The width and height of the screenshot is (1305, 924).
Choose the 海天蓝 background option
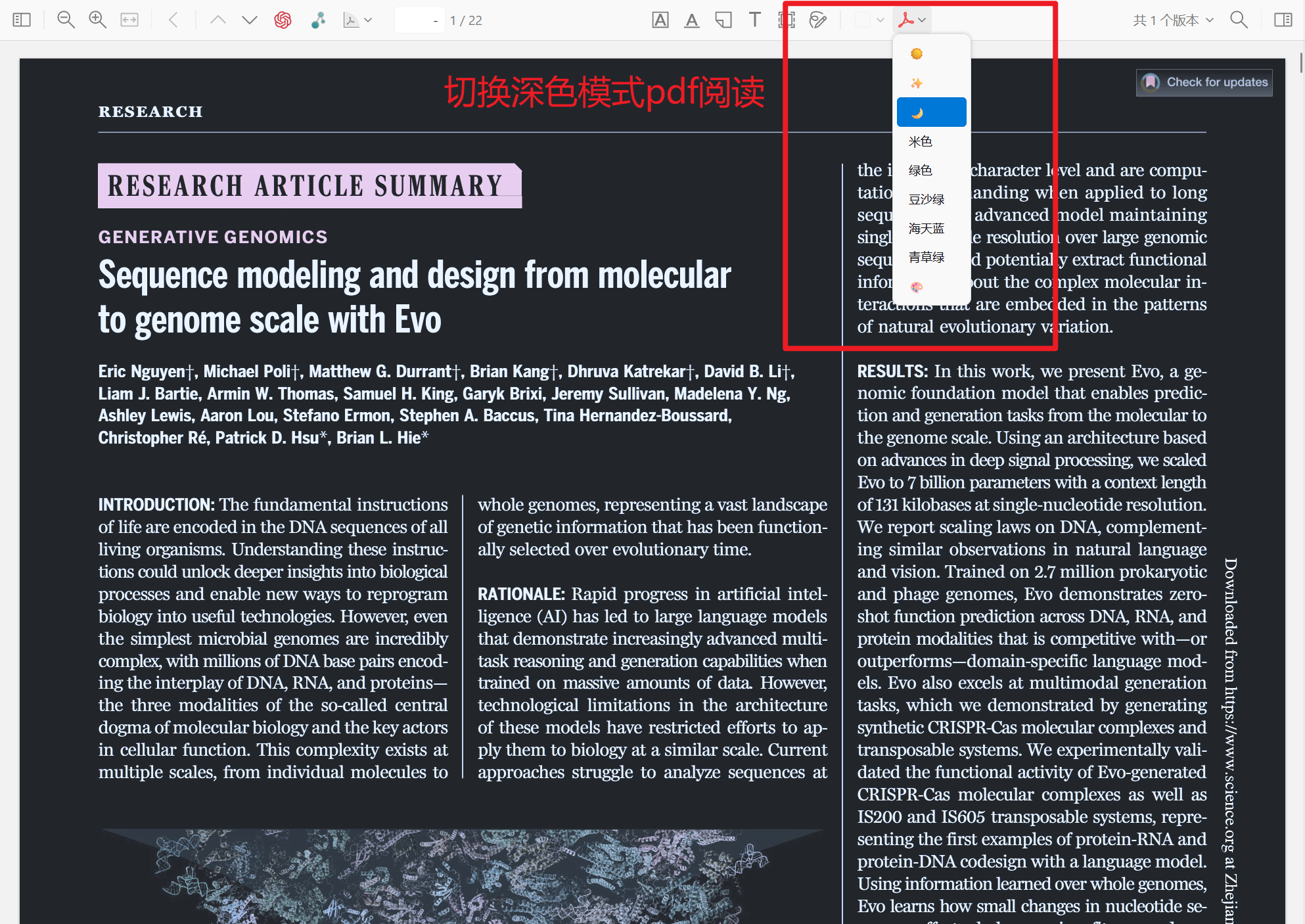coord(926,228)
